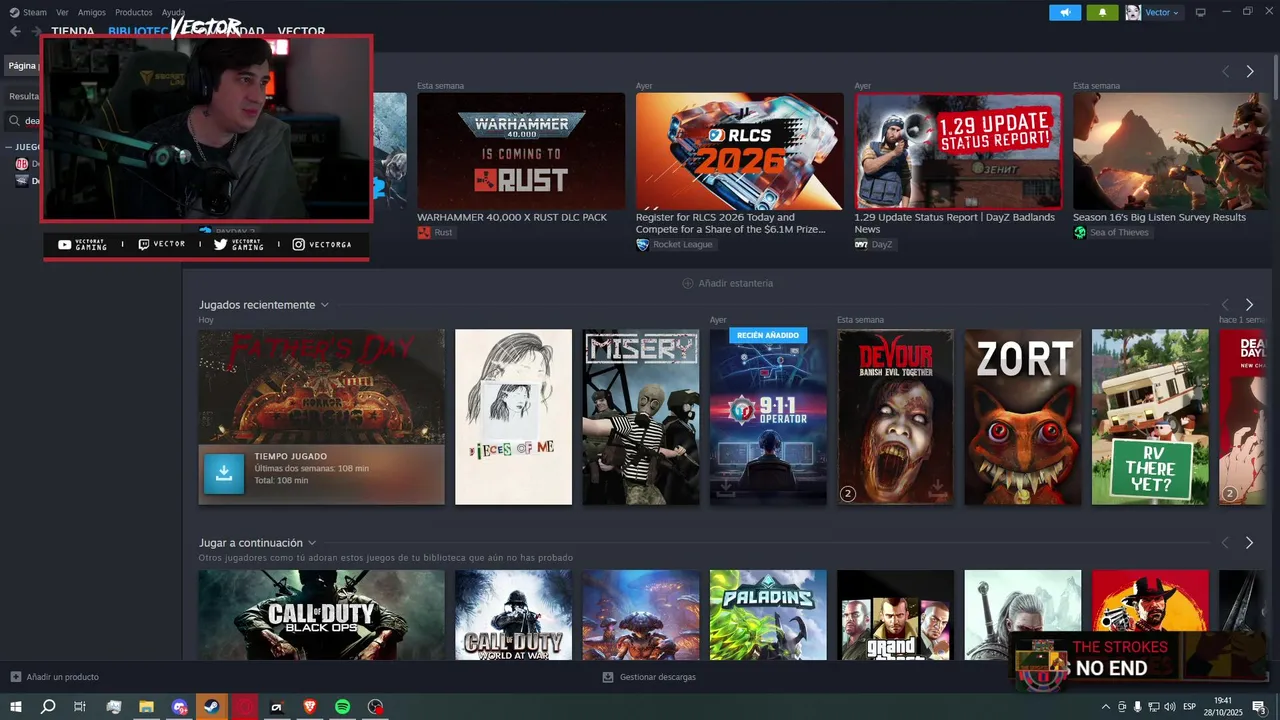This screenshot has height=720, width=1280.
Task: Click the DayZ logo under the update news
Action: click(x=861, y=244)
